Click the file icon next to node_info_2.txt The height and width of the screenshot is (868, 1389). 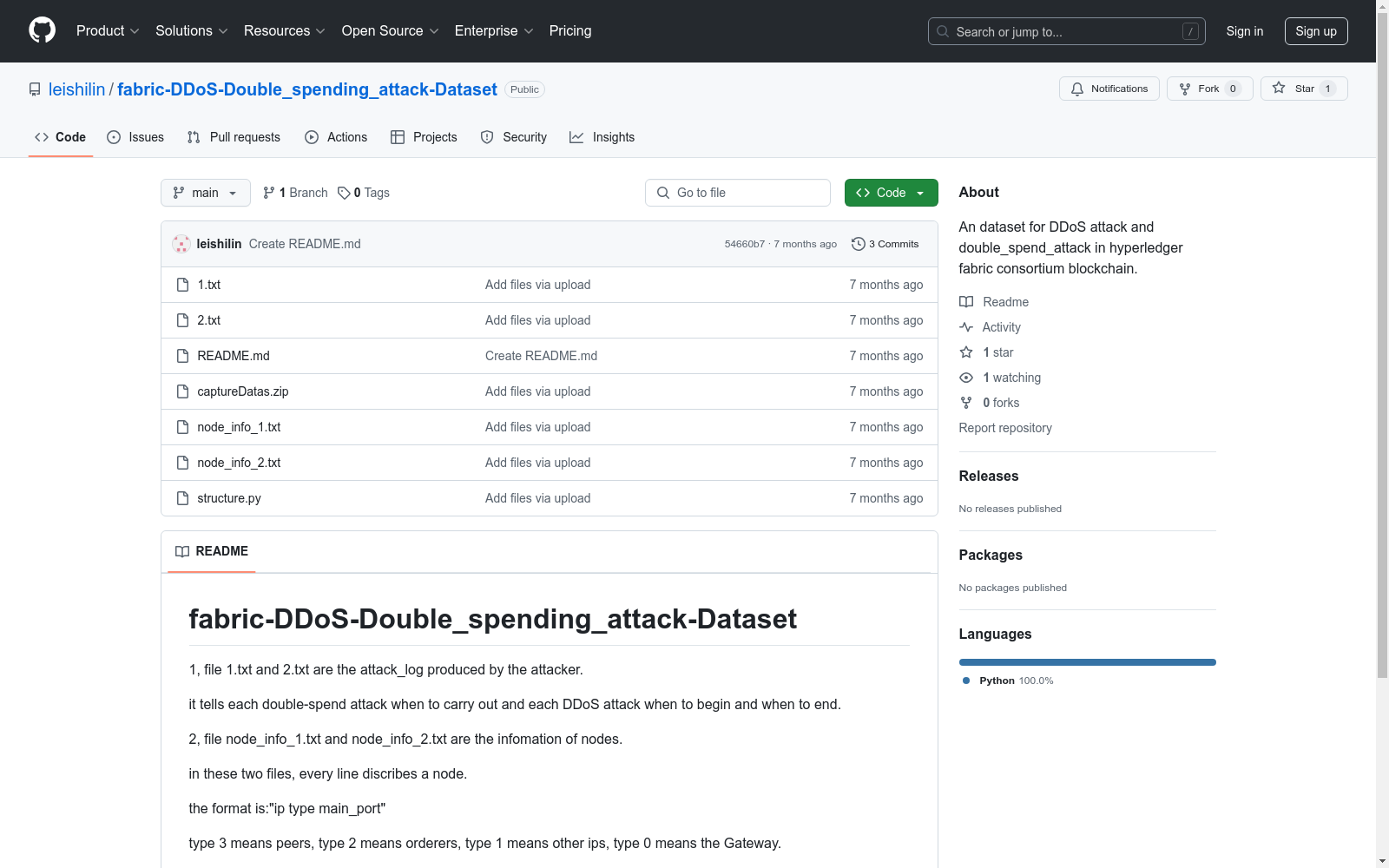coord(182,463)
